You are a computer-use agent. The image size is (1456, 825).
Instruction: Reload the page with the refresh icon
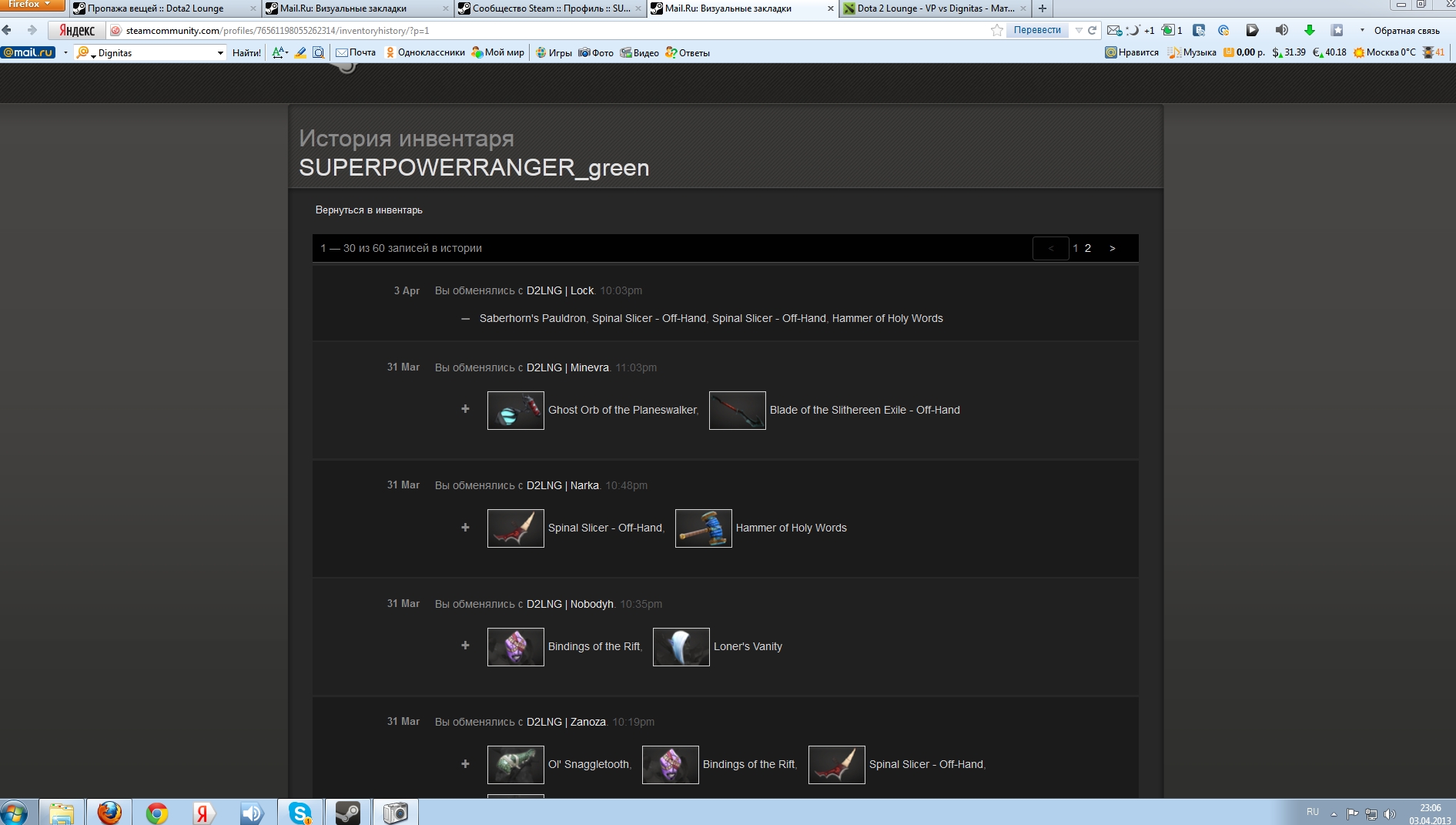tap(1092, 30)
